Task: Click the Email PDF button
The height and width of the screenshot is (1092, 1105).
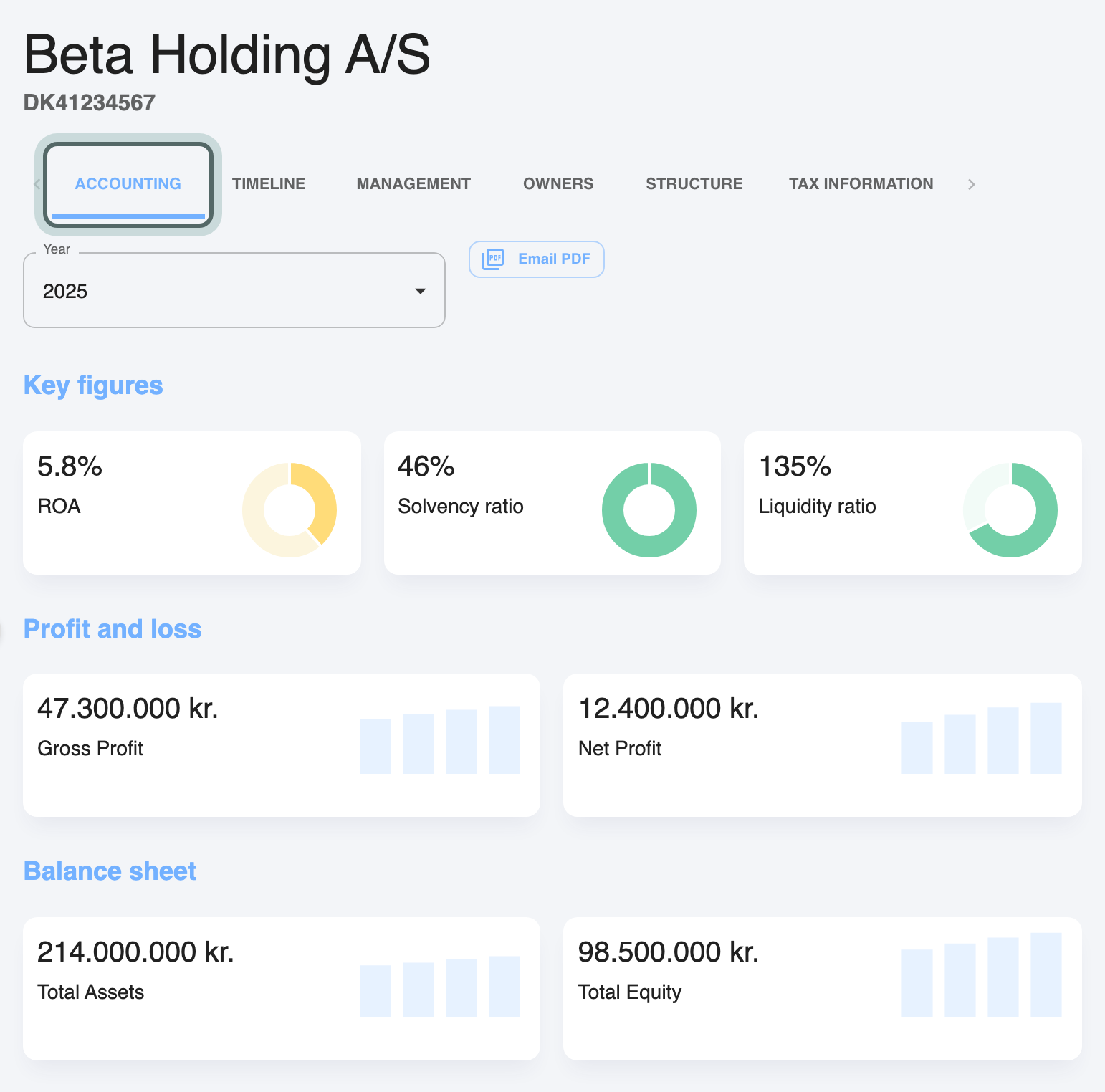Action: [x=537, y=259]
